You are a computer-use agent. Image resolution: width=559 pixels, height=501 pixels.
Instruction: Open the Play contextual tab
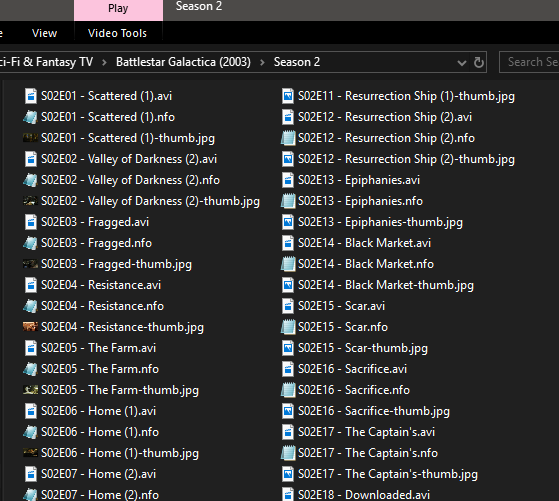(118, 10)
